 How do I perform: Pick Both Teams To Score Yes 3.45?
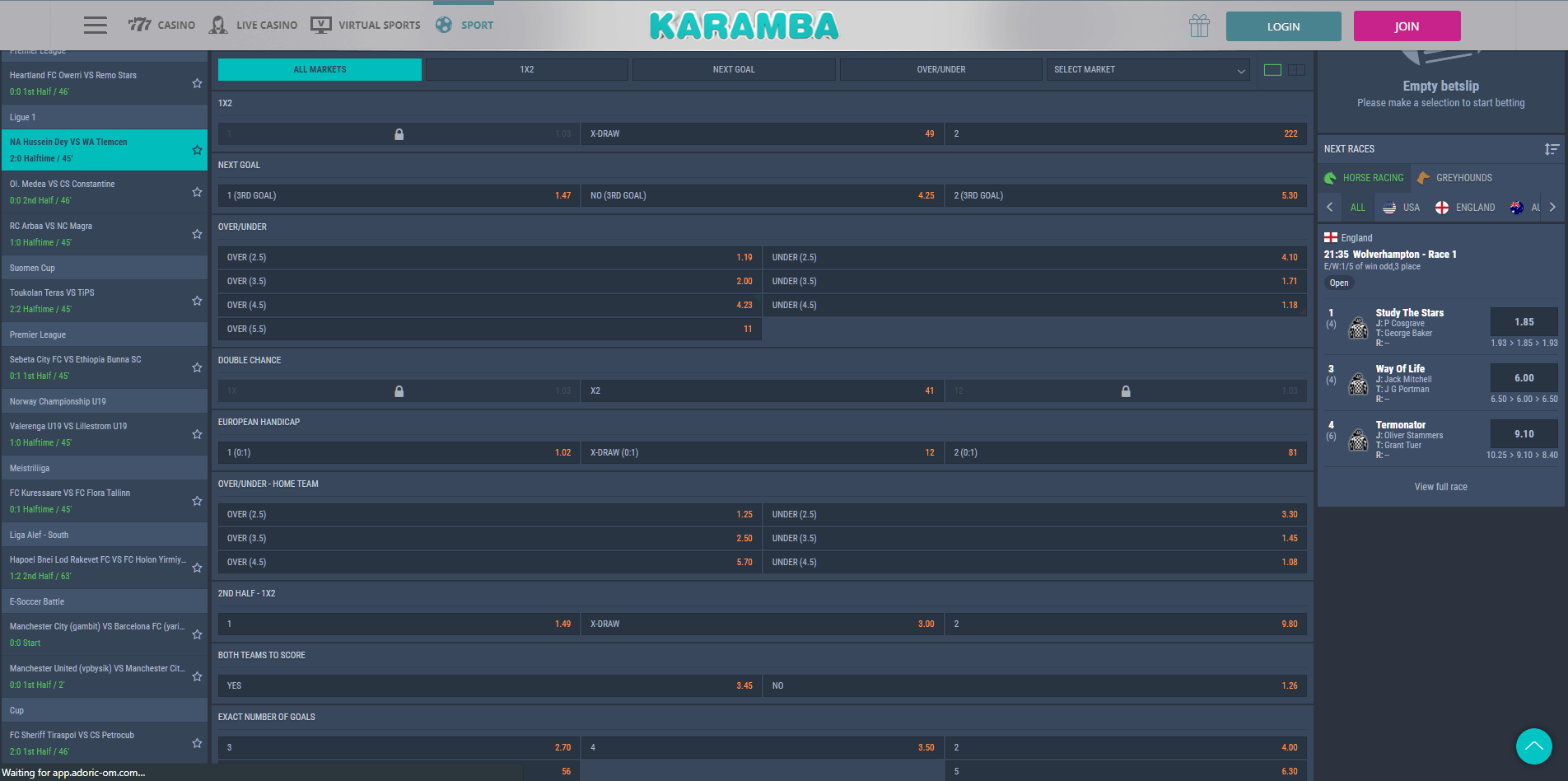[x=489, y=685]
